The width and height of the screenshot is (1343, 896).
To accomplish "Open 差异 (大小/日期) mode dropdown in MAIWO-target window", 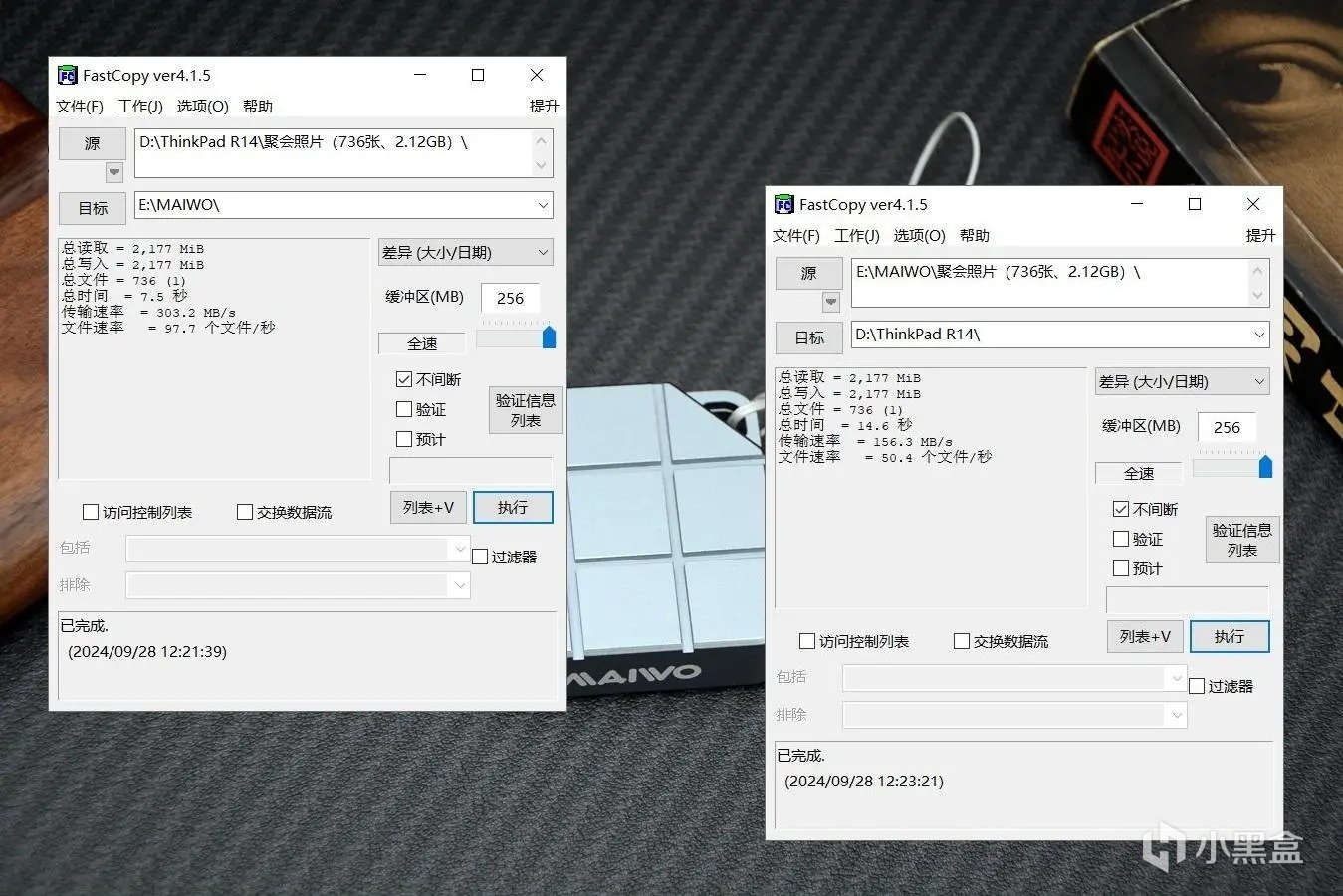I will tap(466, 252).
